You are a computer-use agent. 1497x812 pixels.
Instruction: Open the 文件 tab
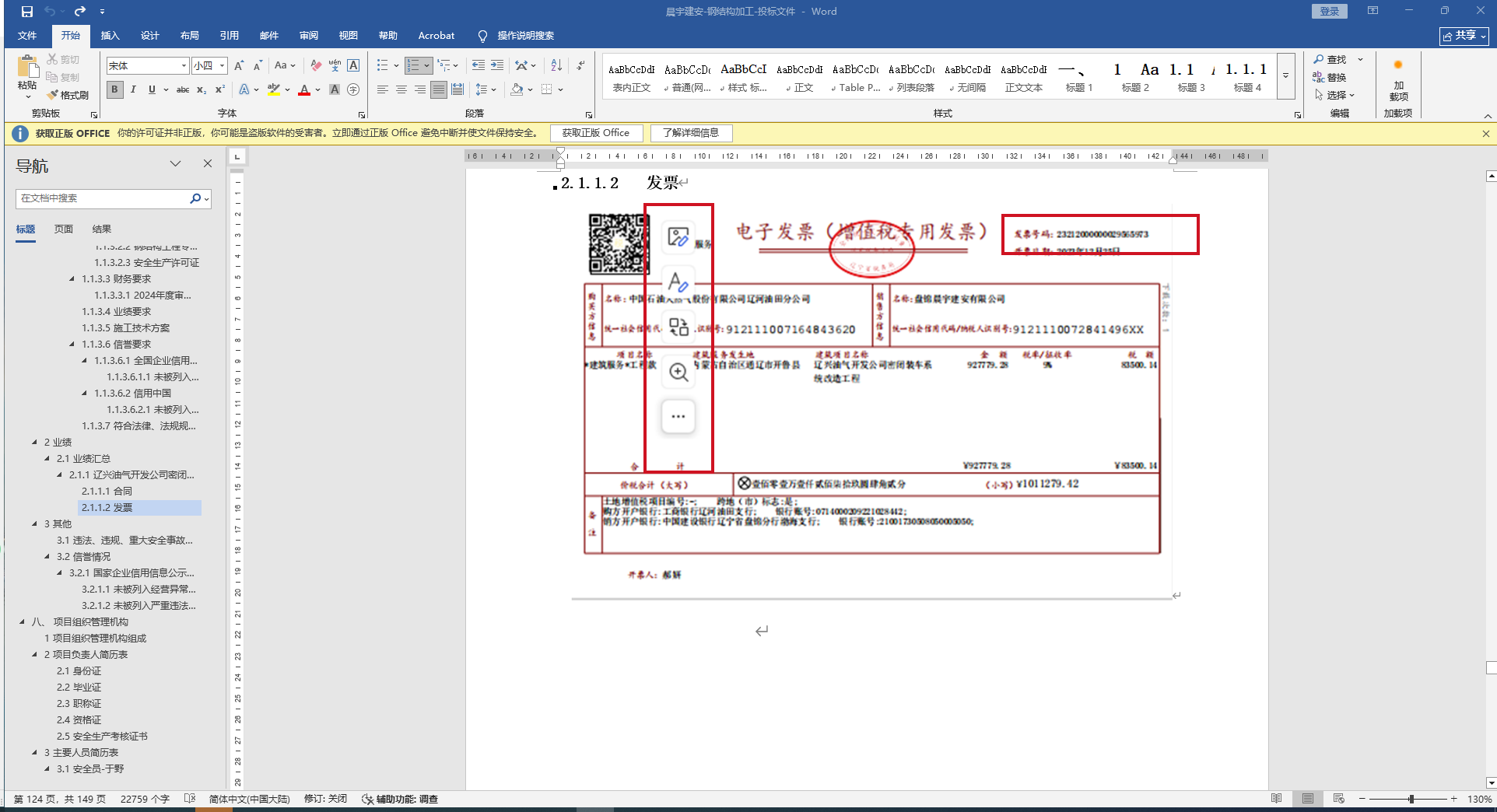(27, 36)
